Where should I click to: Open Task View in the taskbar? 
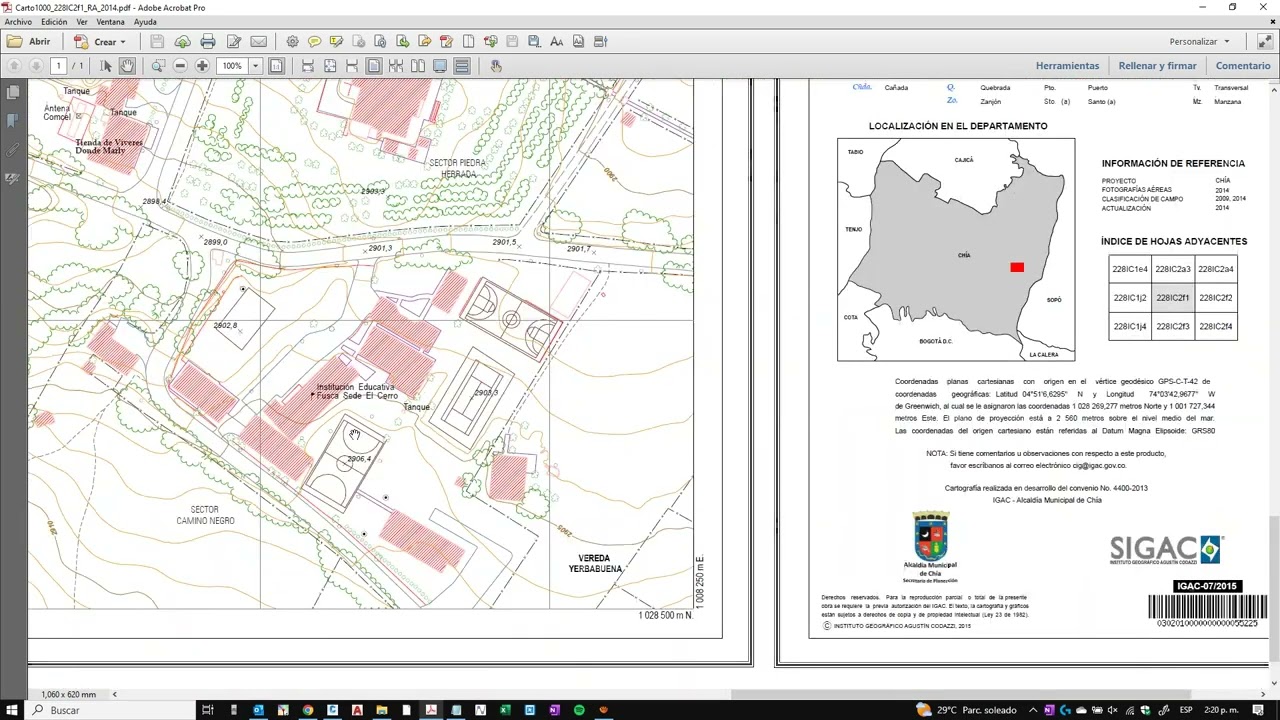click(208, 710)
